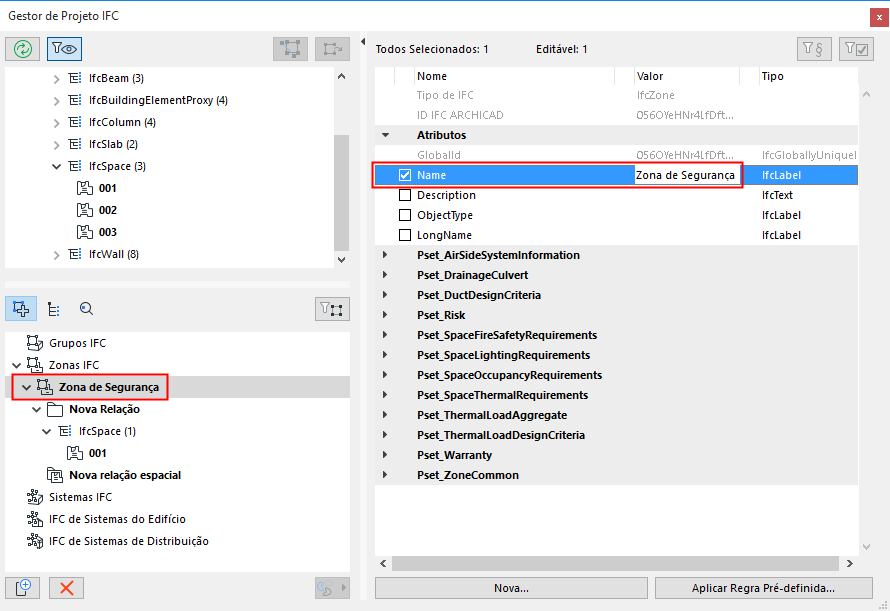The height and width of the screenshot is (611, 890).
Task: Click the new item icon at bottom left
Action: [x=21, y=588]
